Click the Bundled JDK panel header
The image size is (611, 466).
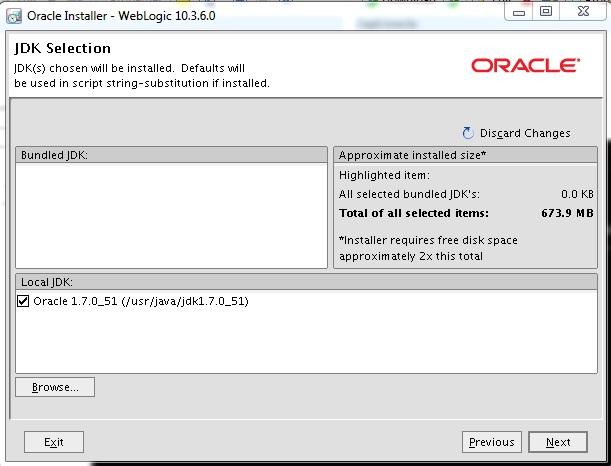coord(171,155)
